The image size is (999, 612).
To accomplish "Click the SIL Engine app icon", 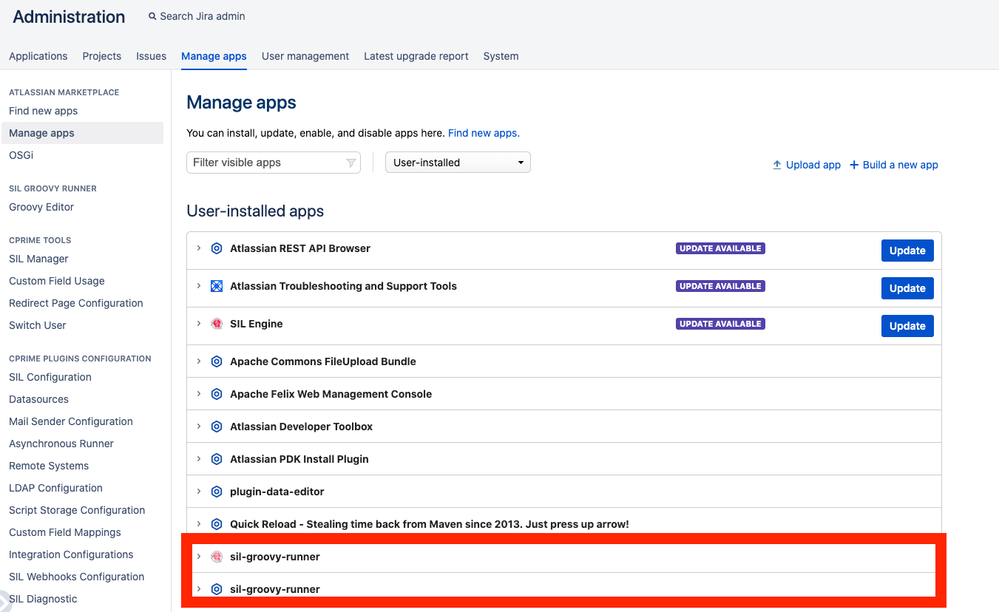I will click(x=217, y=324).
